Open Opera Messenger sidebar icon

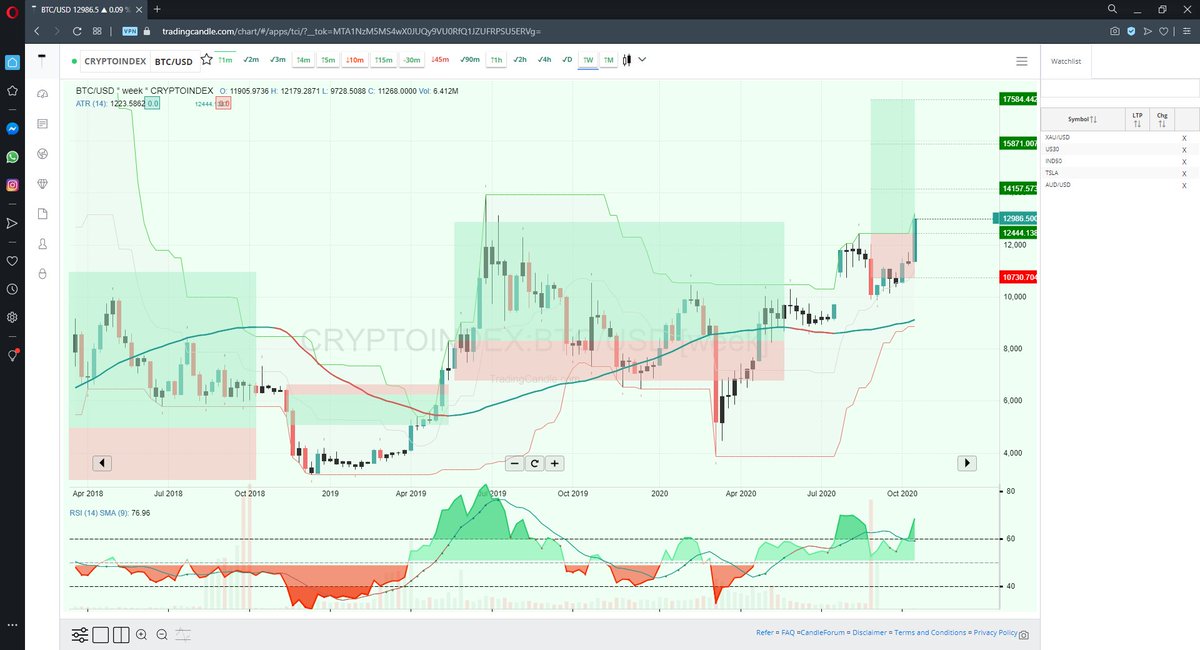(12, 128)
